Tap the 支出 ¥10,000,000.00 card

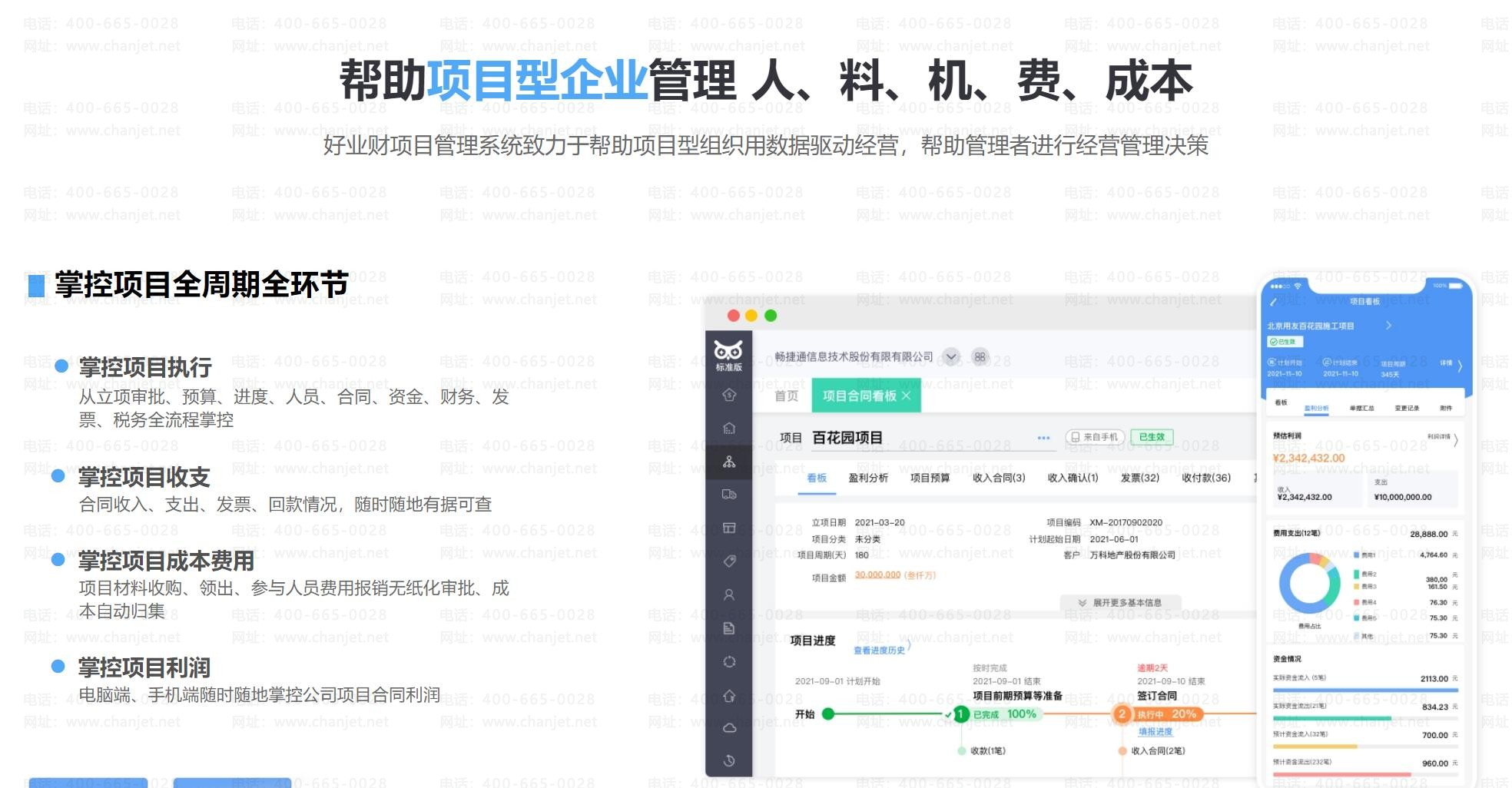1413,489
